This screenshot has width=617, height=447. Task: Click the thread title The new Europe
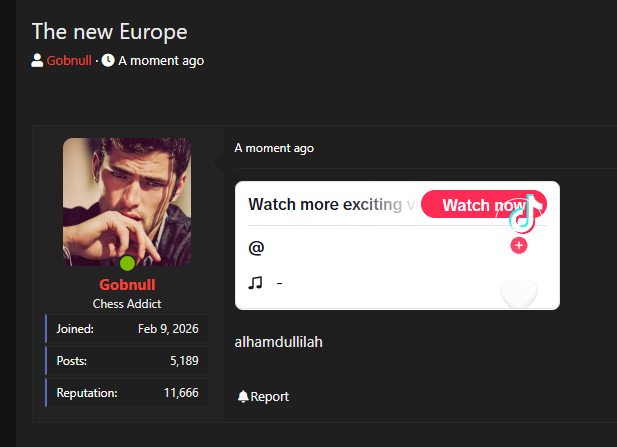click(x=109, y=31)
